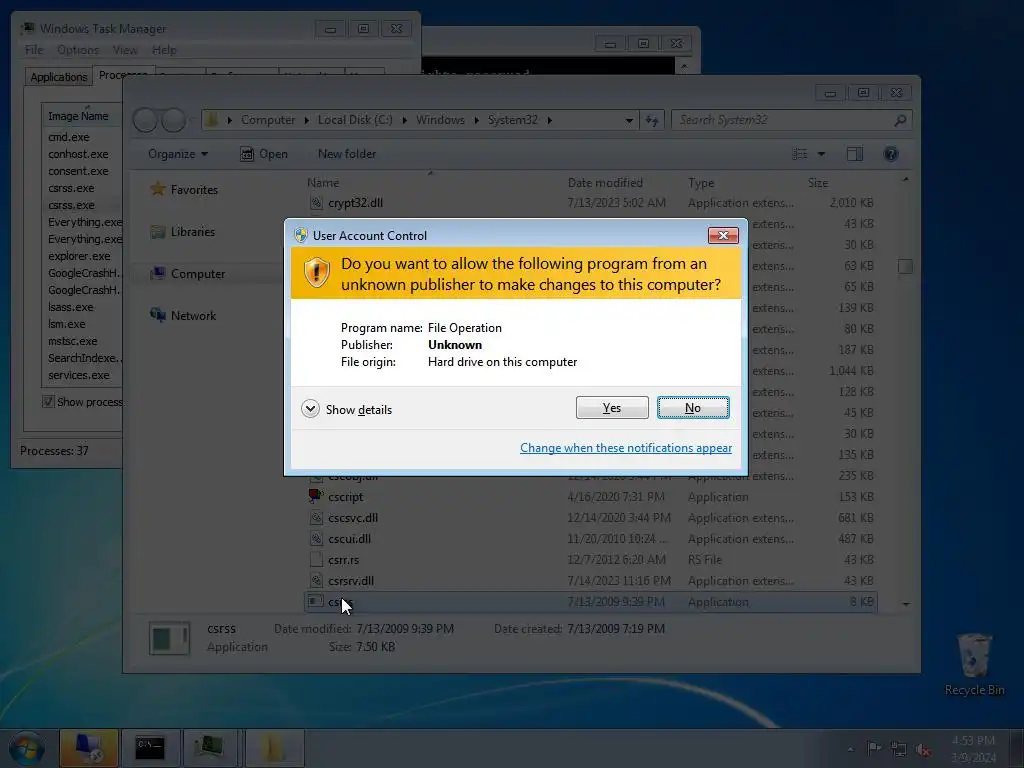
Task: Sort by Size column in Explorer
Action: pyautogui.click(x=818, y=183)
